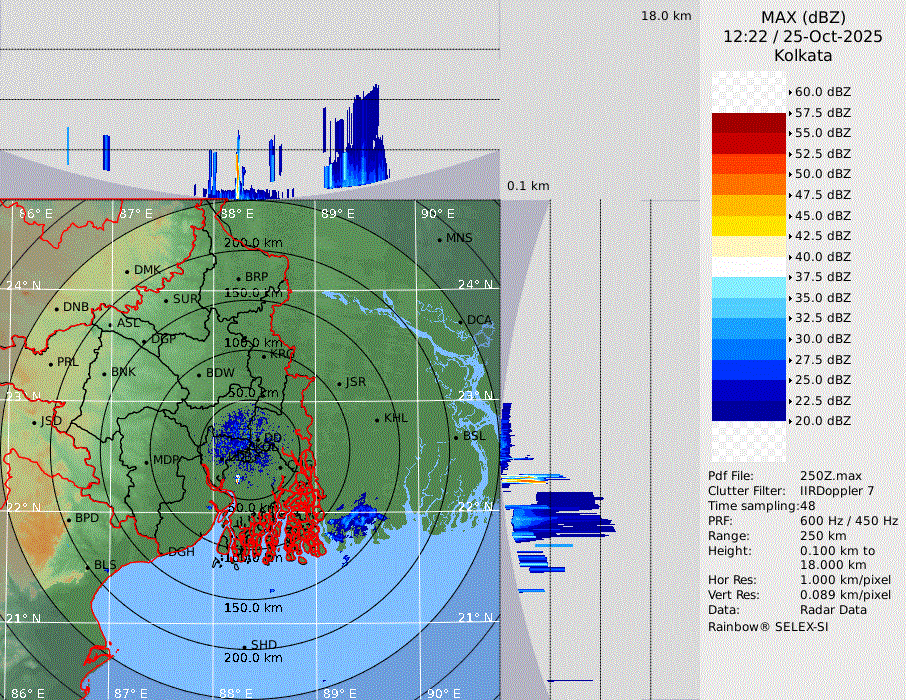Click the BPD station marker

[x=68, y=519]
